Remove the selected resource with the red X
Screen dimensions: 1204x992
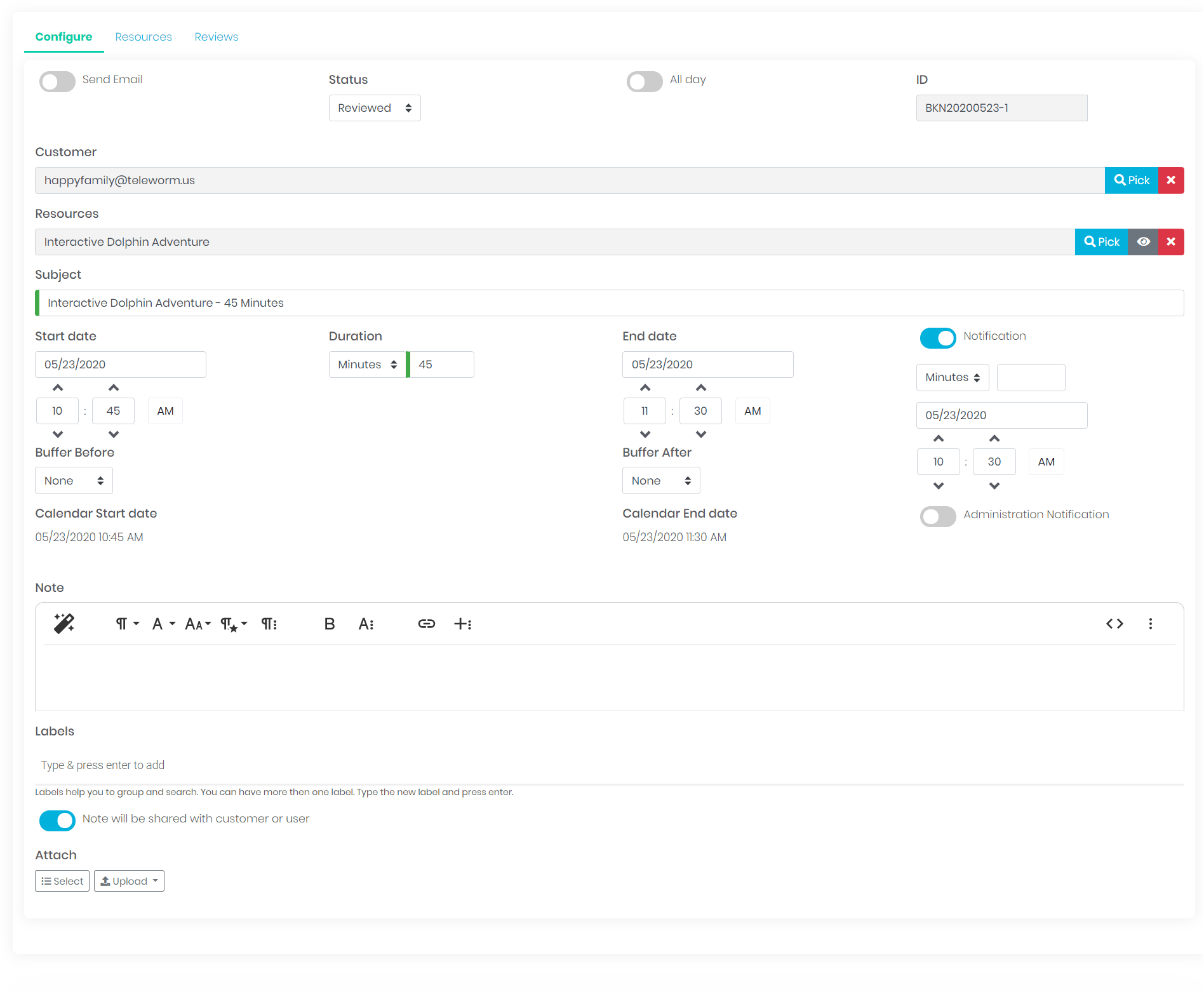pos(1170,241)
